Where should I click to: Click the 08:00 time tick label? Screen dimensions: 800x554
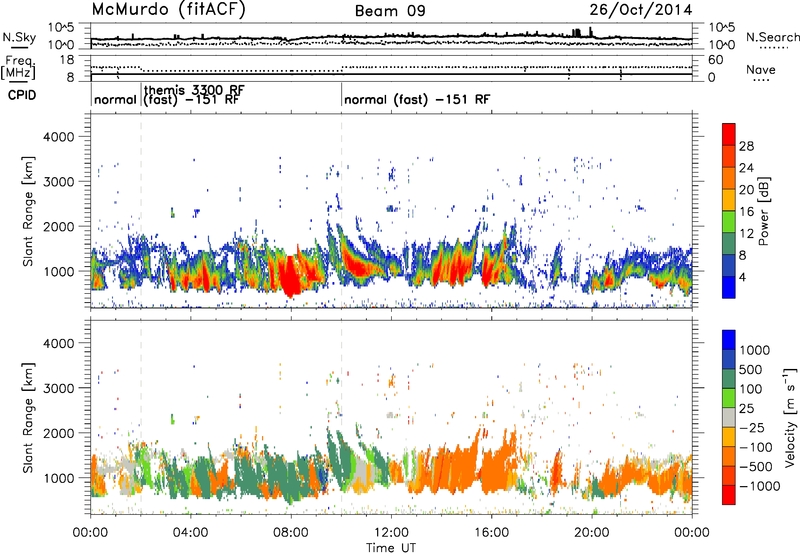pos(291,533)
